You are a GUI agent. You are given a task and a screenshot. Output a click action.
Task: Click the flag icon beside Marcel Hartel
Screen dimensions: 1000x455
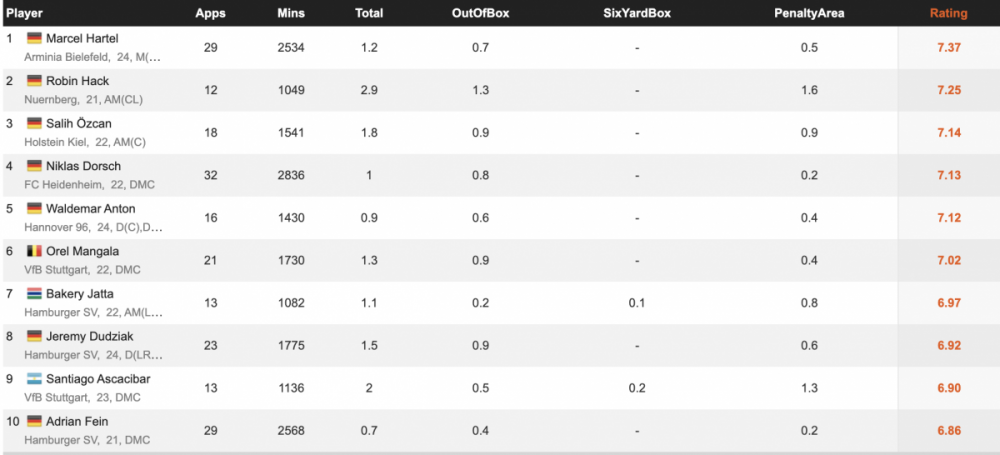click(34, 39)
